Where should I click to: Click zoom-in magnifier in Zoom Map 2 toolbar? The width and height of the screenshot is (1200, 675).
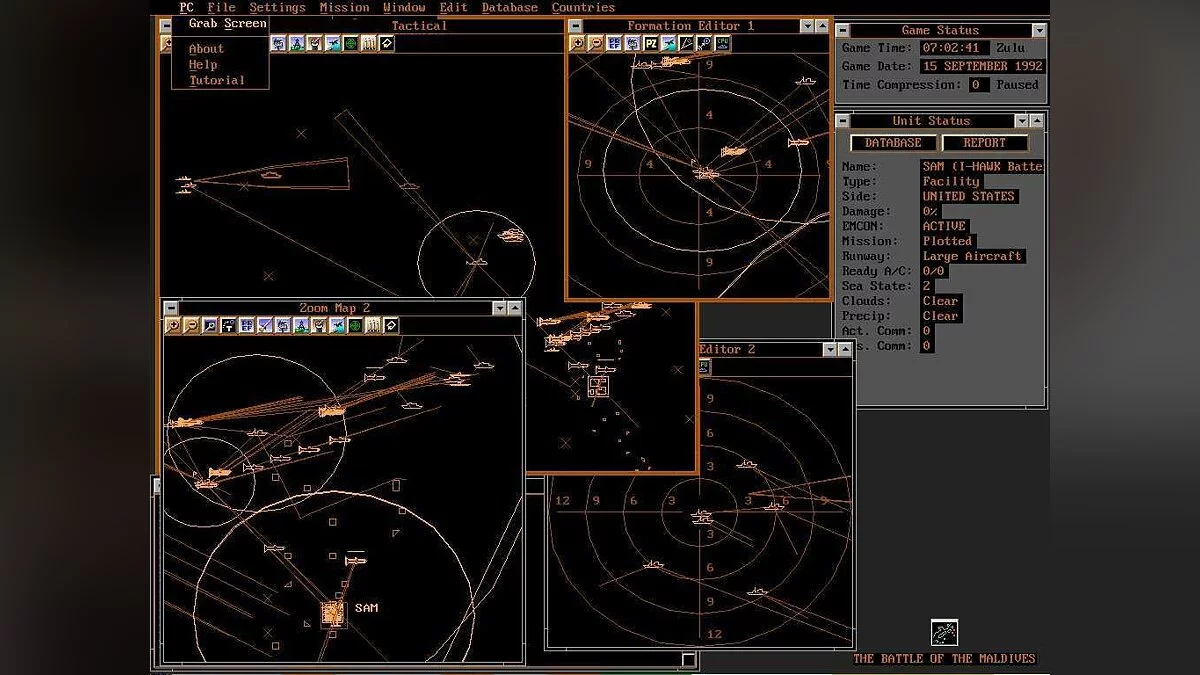pyautogui.click(x=172, y=325)
